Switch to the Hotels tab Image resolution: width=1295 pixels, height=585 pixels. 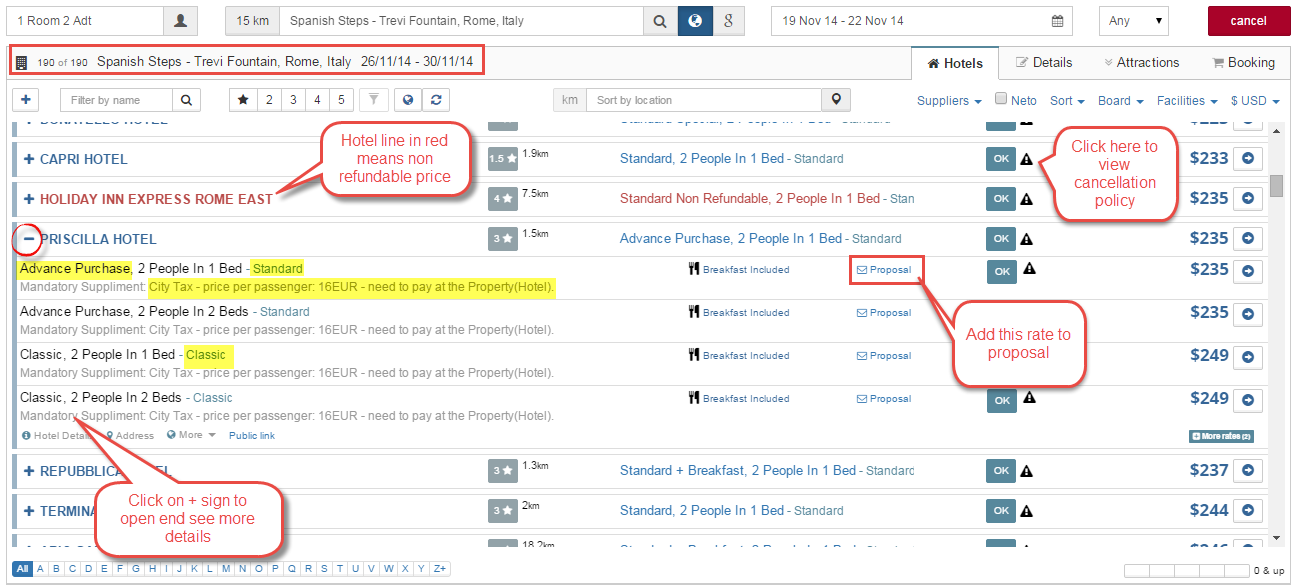(955, 63)
